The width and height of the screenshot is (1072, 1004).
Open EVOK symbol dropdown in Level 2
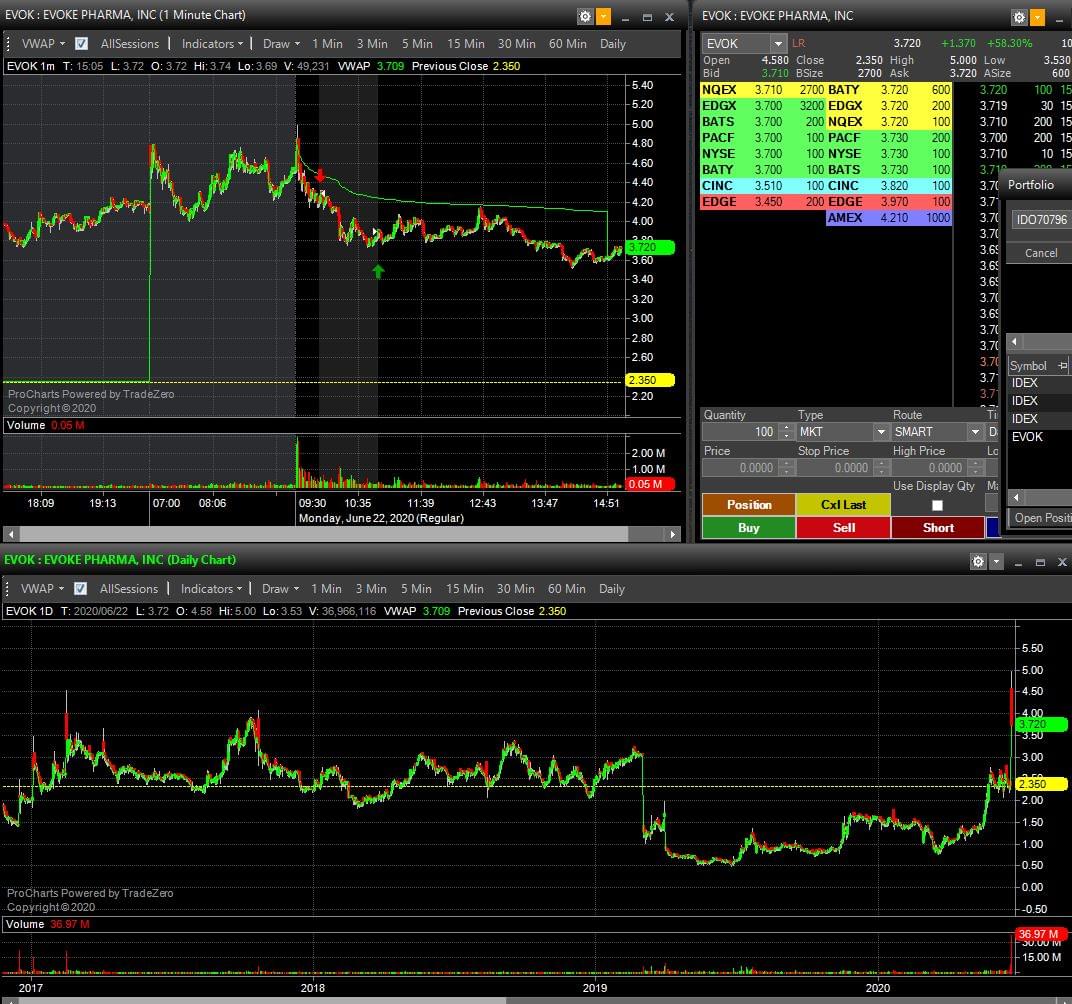click(778, 44)
